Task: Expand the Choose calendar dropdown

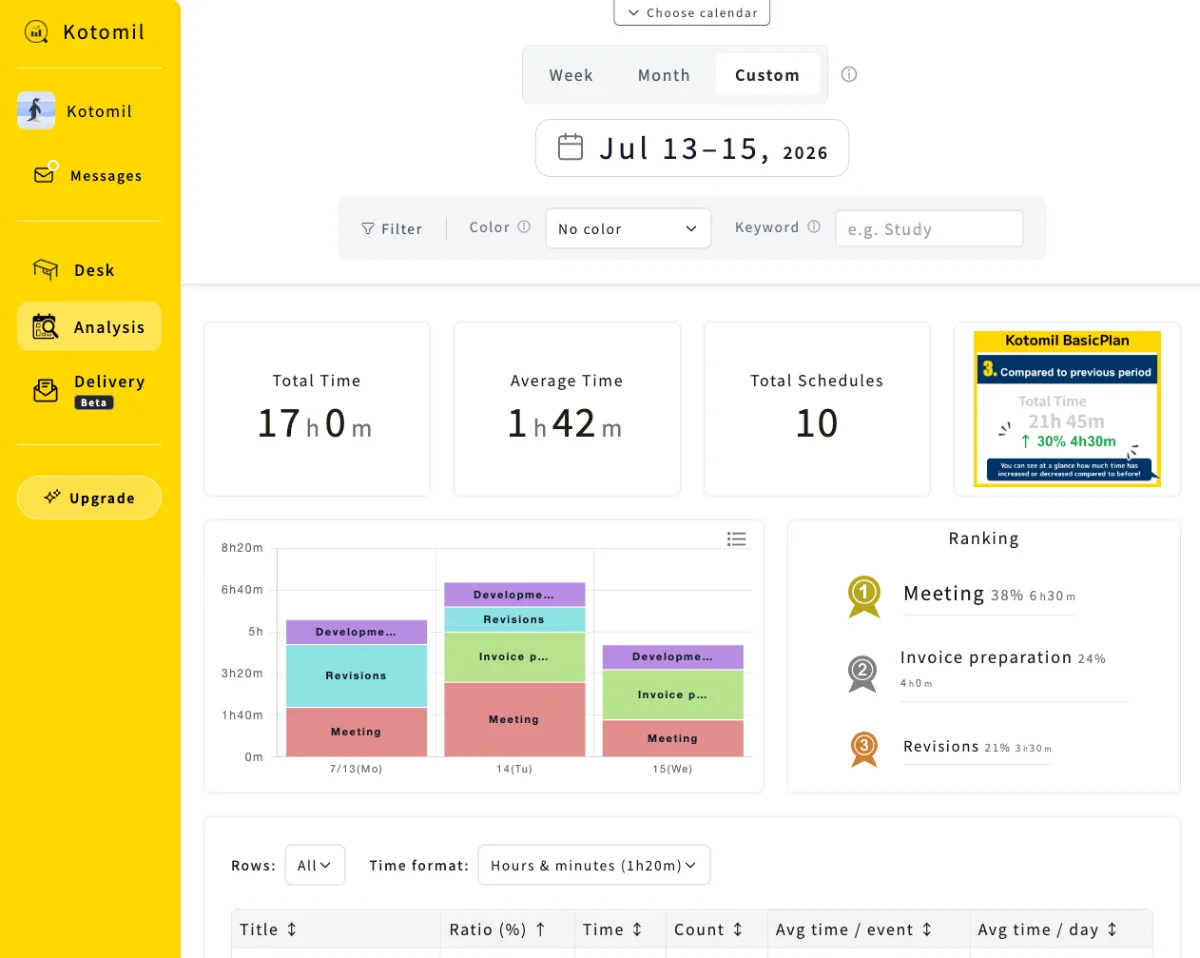Action: [692, 13]
